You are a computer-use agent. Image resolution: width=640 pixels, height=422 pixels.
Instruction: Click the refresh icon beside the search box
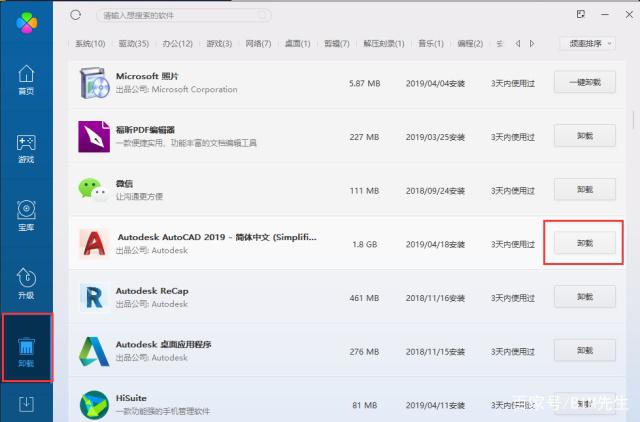click(76, 16)
